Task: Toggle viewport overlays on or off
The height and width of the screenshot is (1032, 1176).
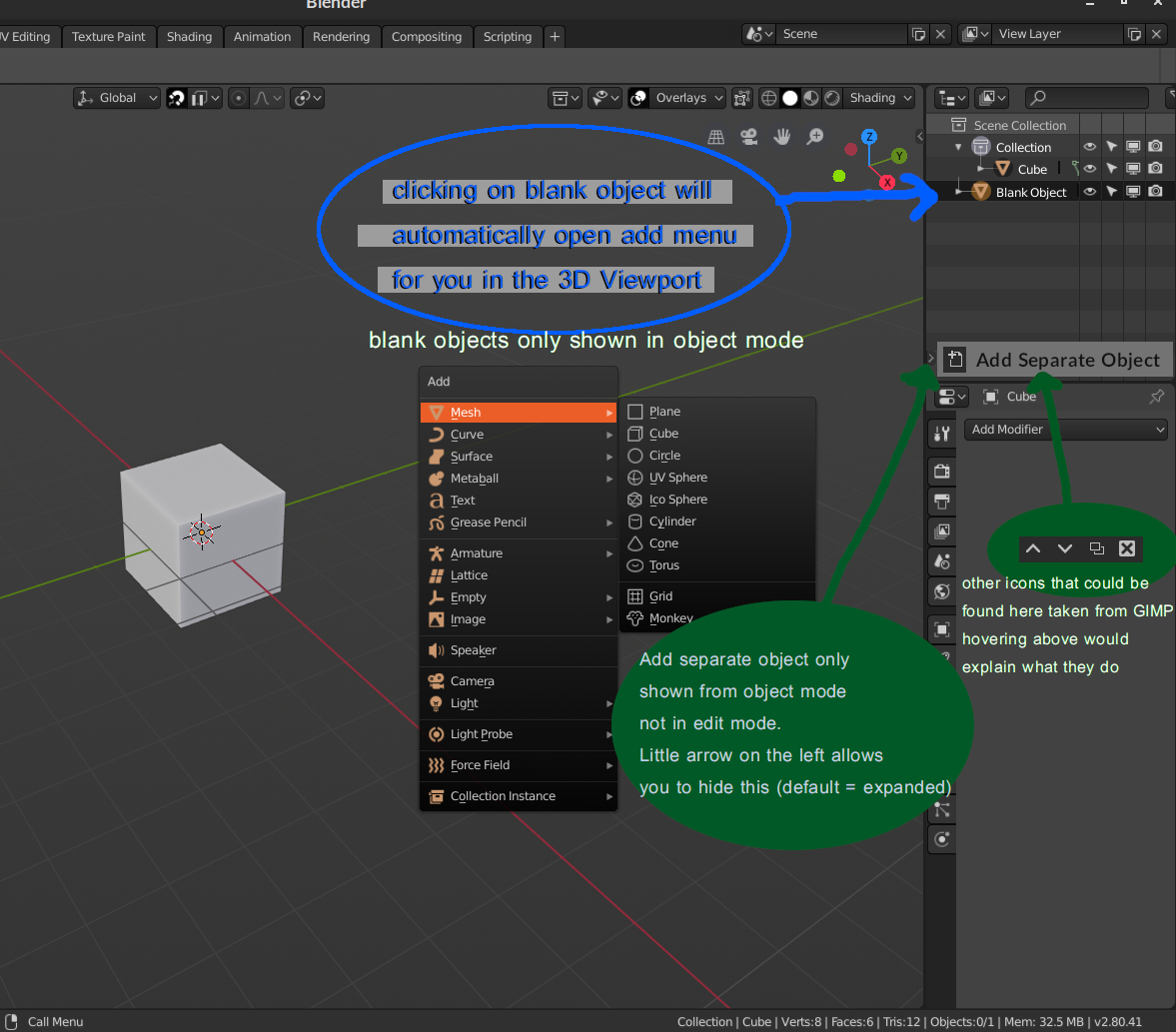Action: click(638, 98)
